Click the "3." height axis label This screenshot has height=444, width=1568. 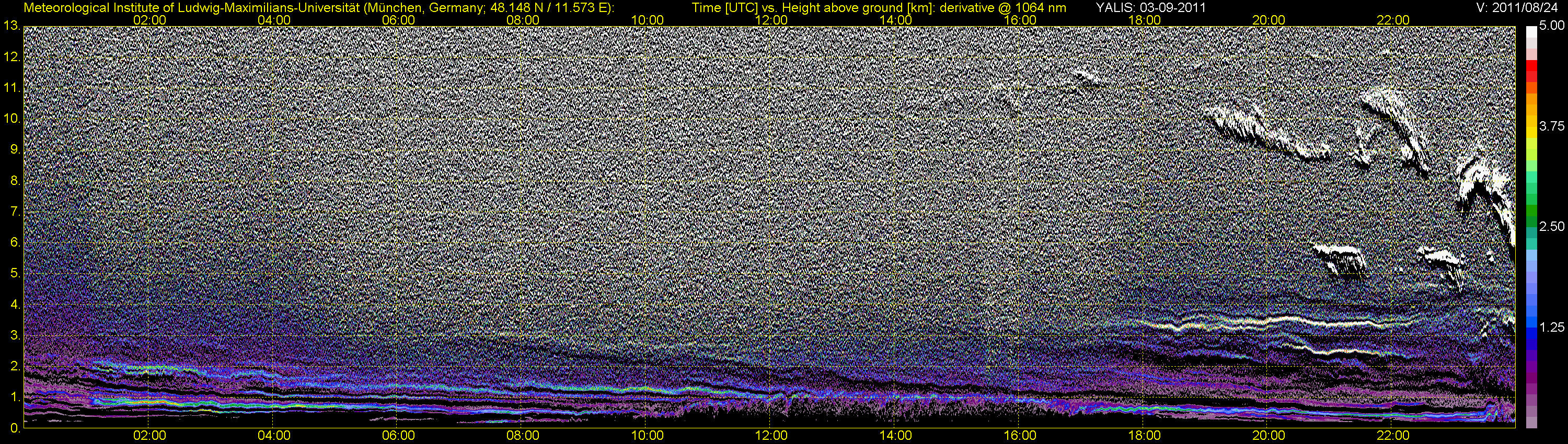[x=15, y=336]
